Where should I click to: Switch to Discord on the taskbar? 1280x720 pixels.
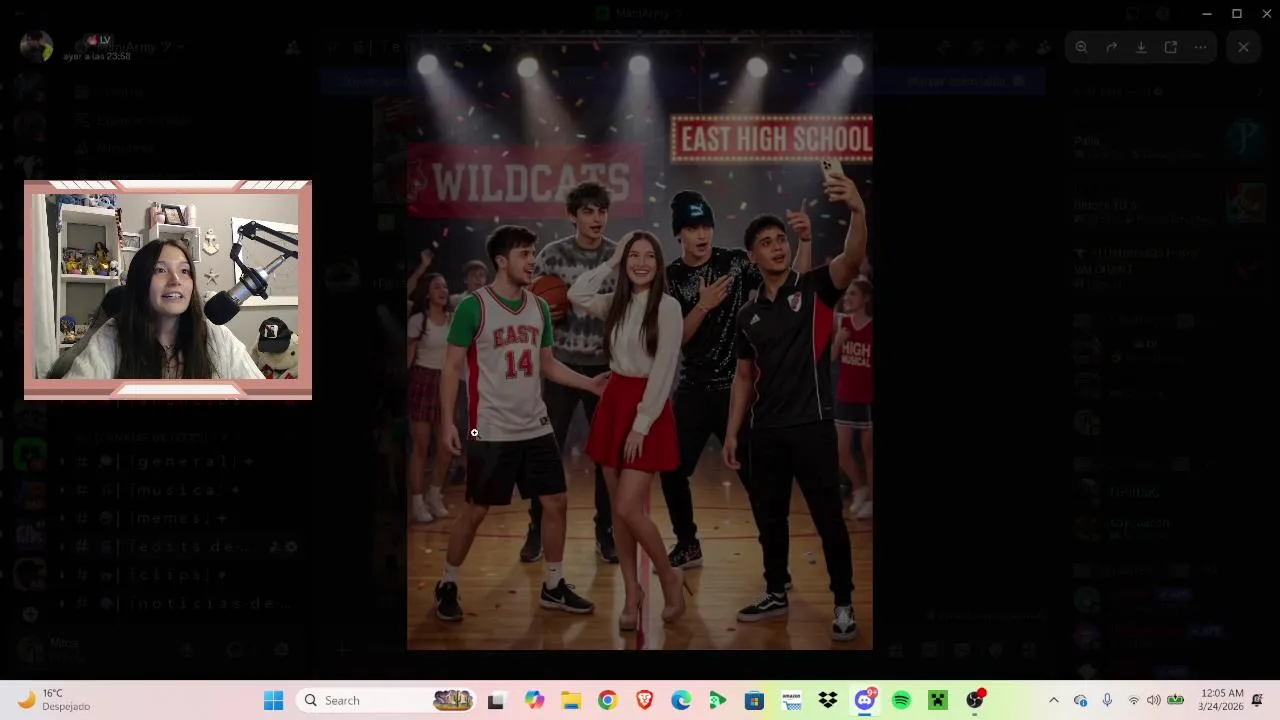pyautogui.click(x=865, y=701)
